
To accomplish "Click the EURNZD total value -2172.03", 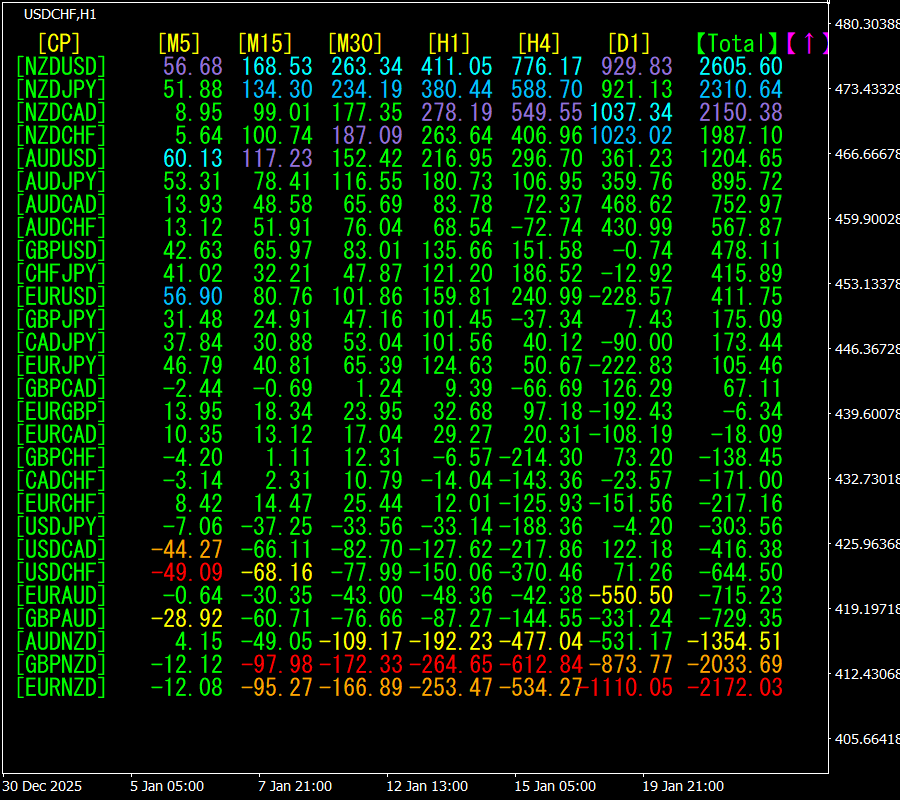I will coord(735,687).
